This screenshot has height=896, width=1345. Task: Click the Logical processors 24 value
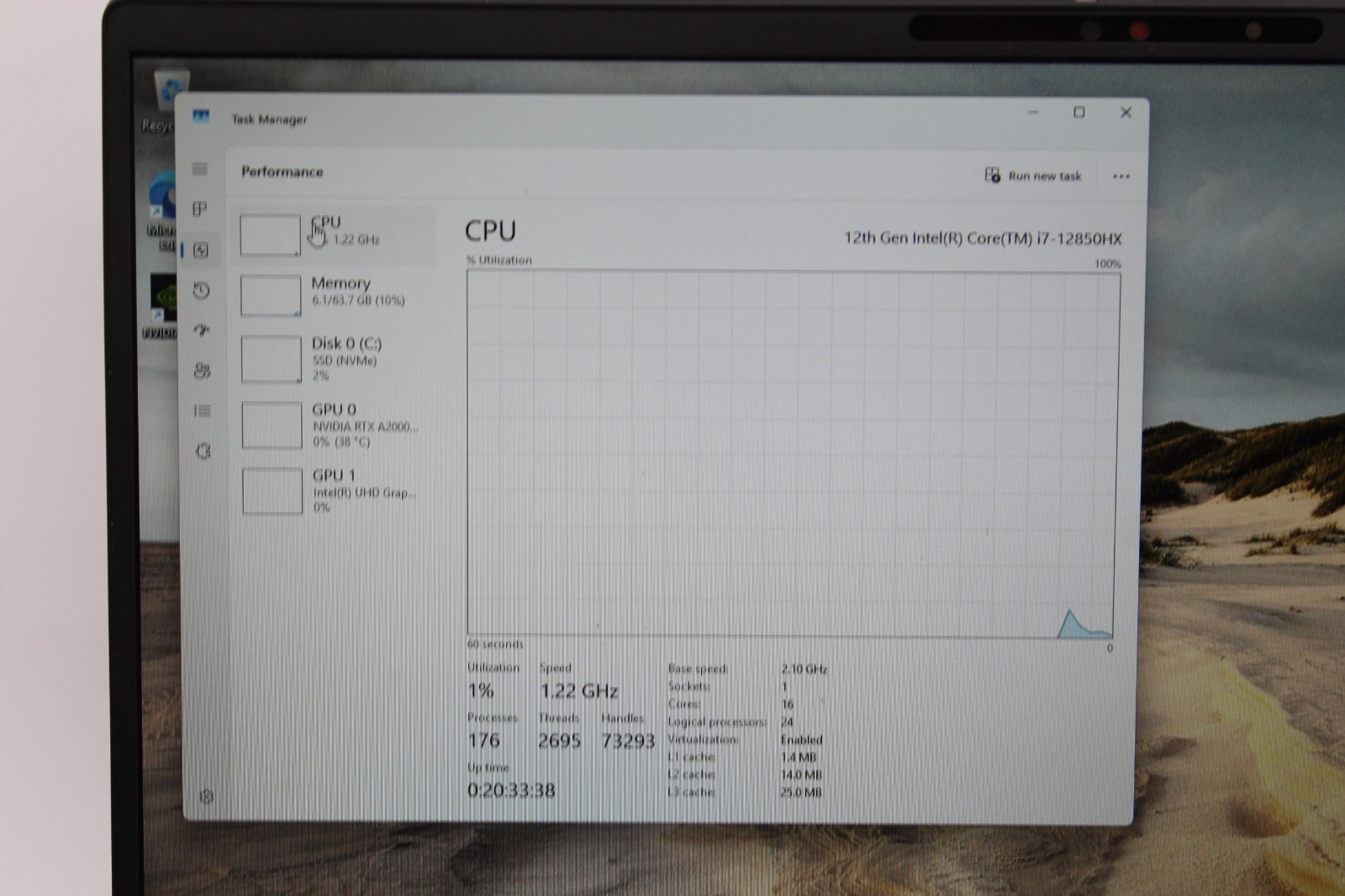(x=787, y=722)
